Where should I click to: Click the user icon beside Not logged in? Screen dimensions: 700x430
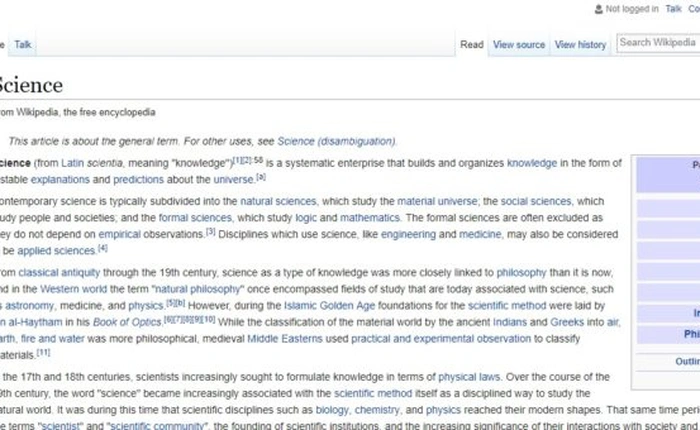[x=599, y=9]
